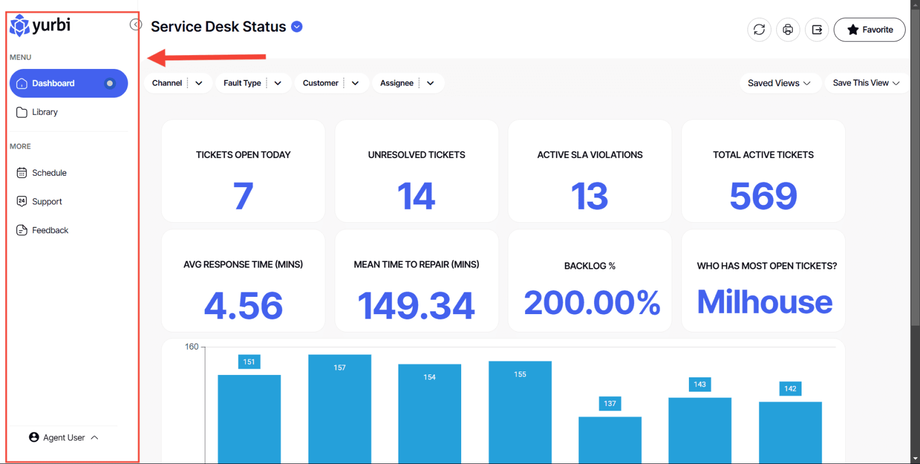Screen dimensions: 920x464
Task: Click the bar labeled 151
Action: [249, 419]
